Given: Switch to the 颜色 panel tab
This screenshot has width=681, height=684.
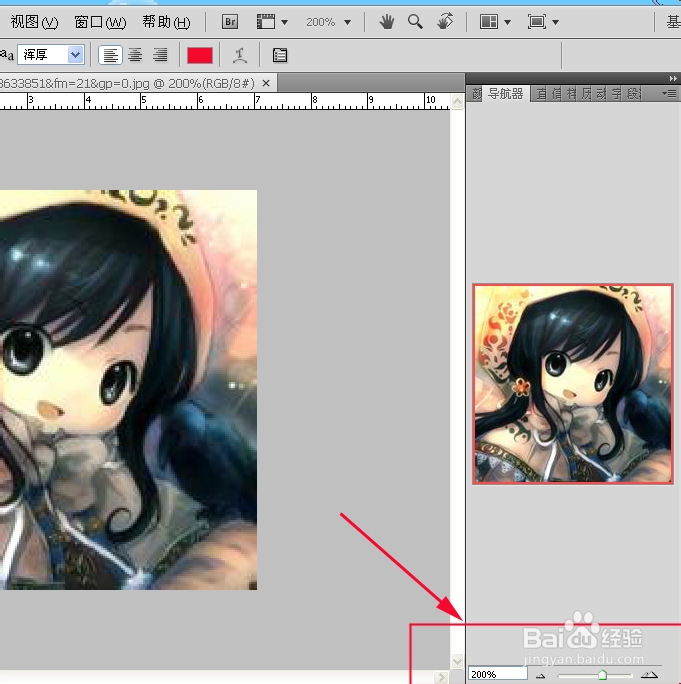Looking at the screenshot, I should (x=476, y=93).
